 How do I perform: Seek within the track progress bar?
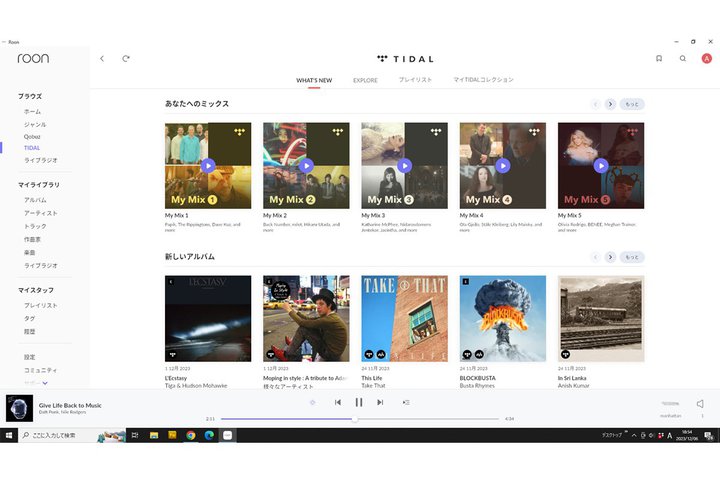point(360,419)
